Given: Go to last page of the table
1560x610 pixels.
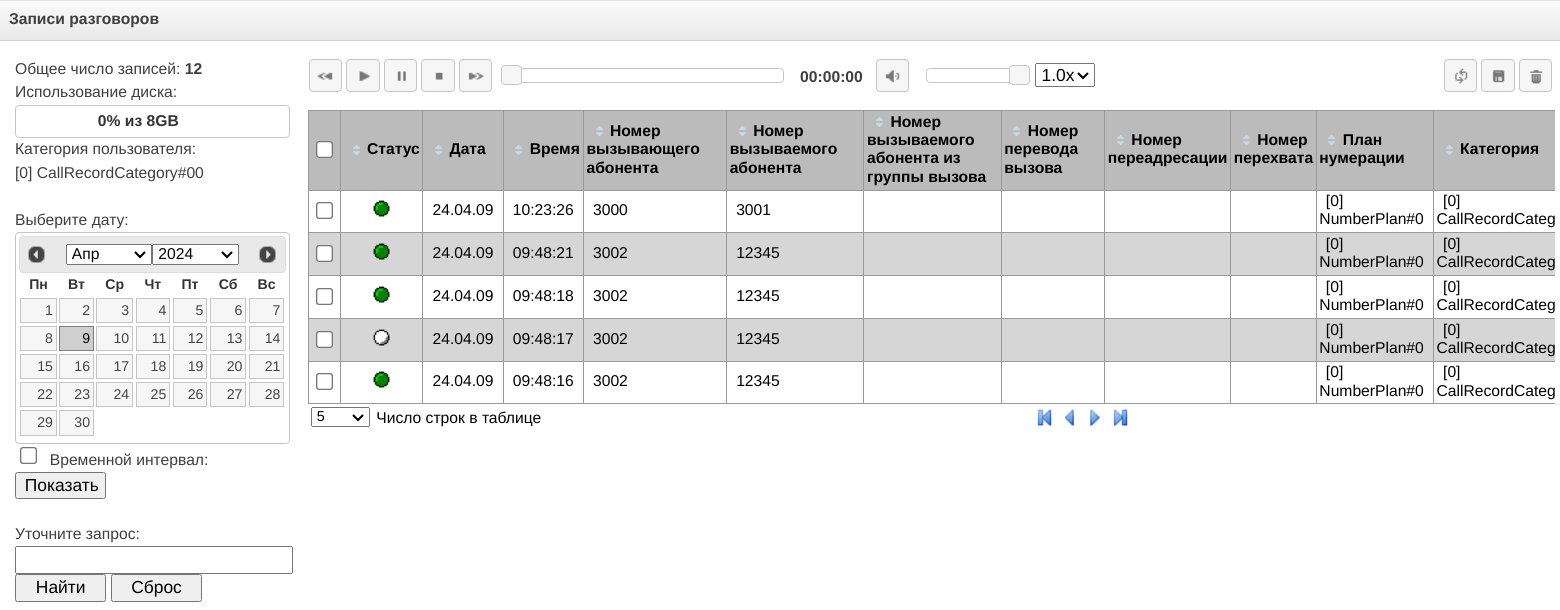Looking at the screenshot, I should [x=1120, y=418].
